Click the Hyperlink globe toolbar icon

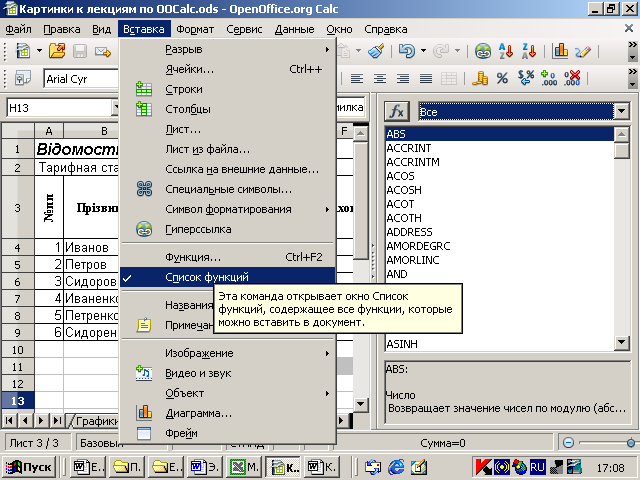coord(483,51)
